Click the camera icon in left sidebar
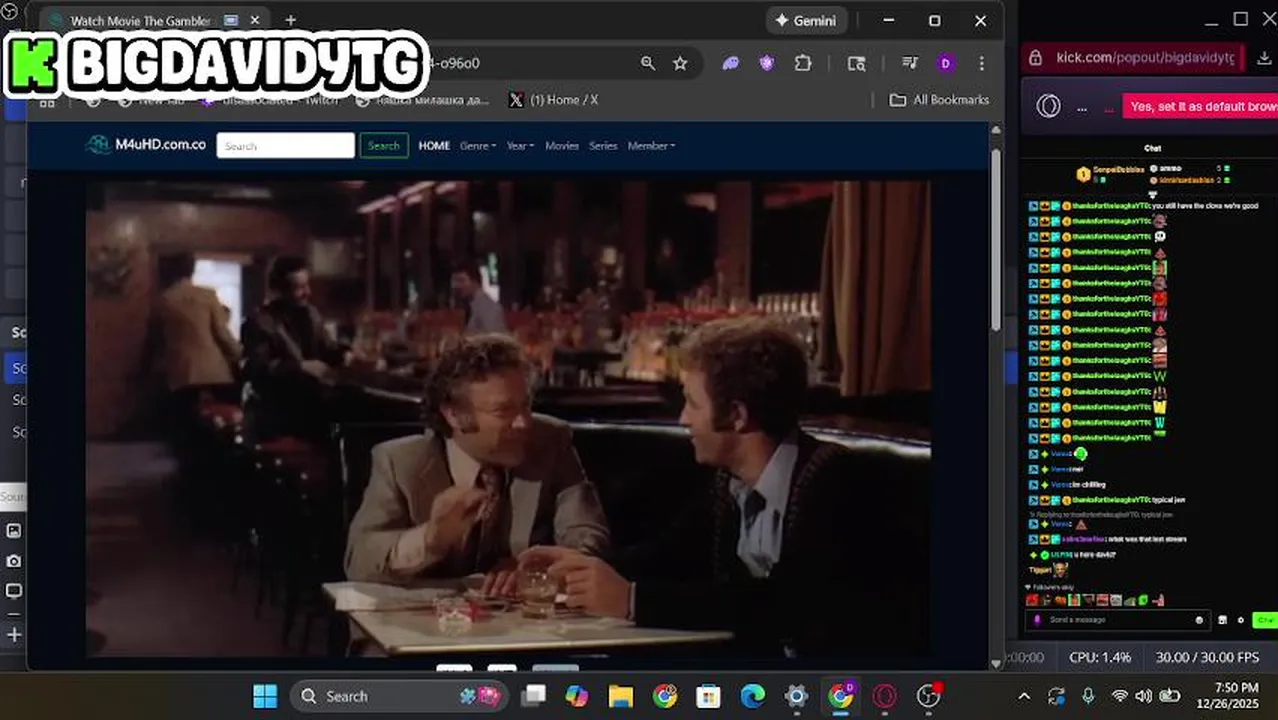Viewport: 1278px width, 720px height. click(14, 561)
